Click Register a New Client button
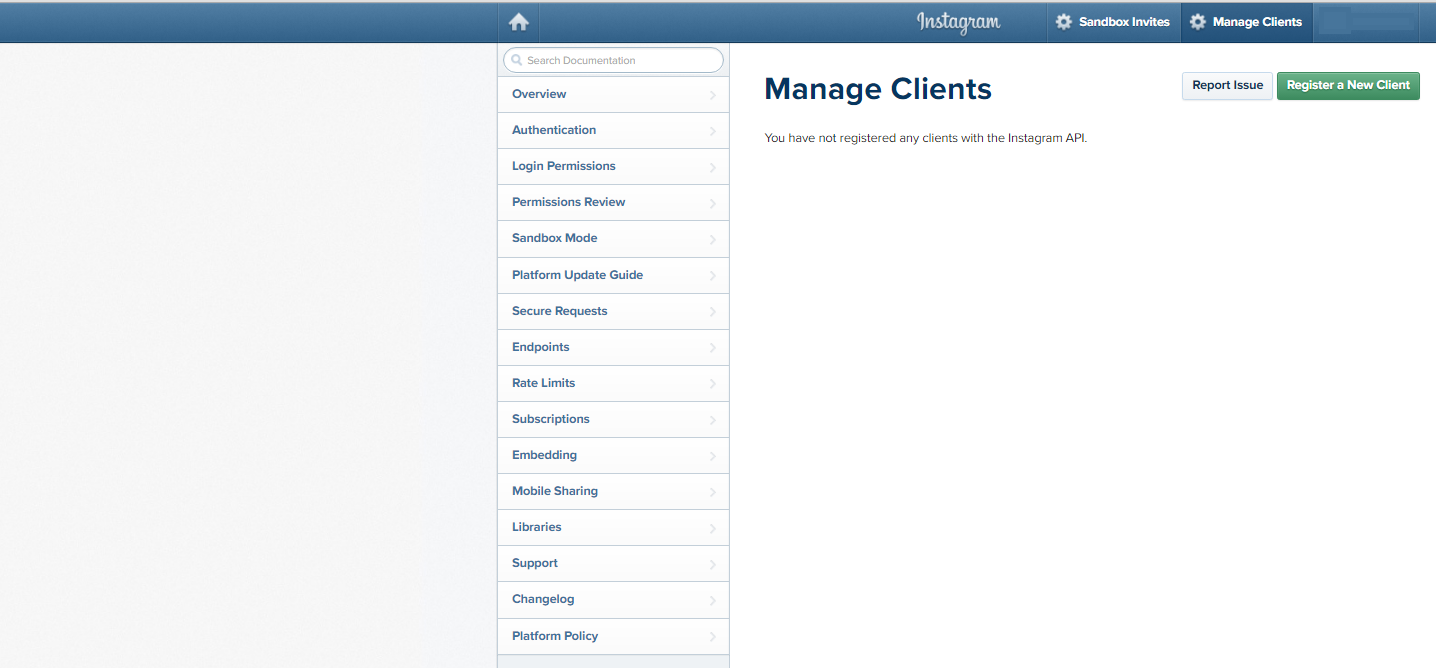 (x=1348, y=85)
